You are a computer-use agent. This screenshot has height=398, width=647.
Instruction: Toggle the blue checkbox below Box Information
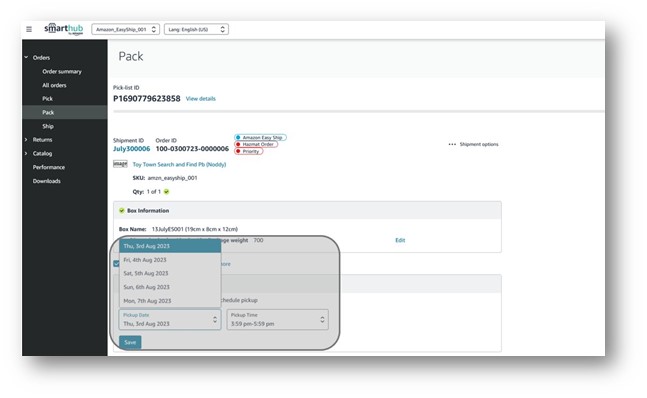[116, 264]
